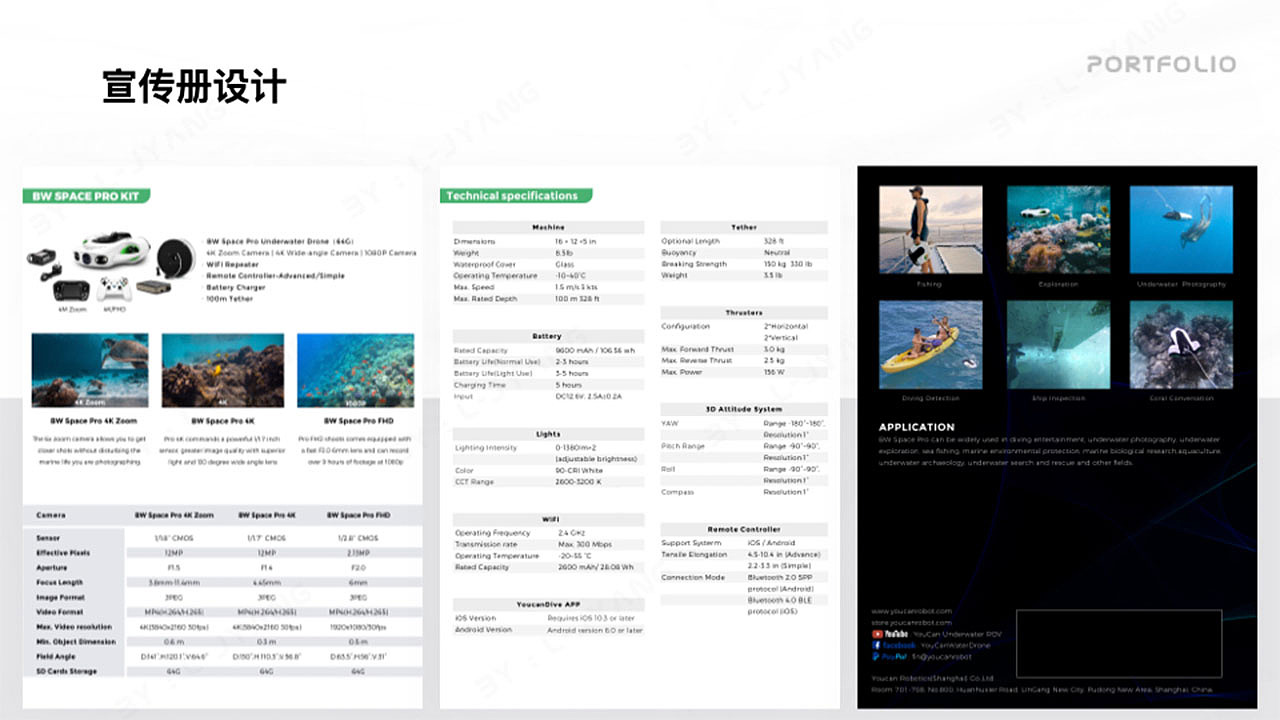Click the APPLICATION heading
This screenshot has height=720, width=1280.
click(917, 427)
